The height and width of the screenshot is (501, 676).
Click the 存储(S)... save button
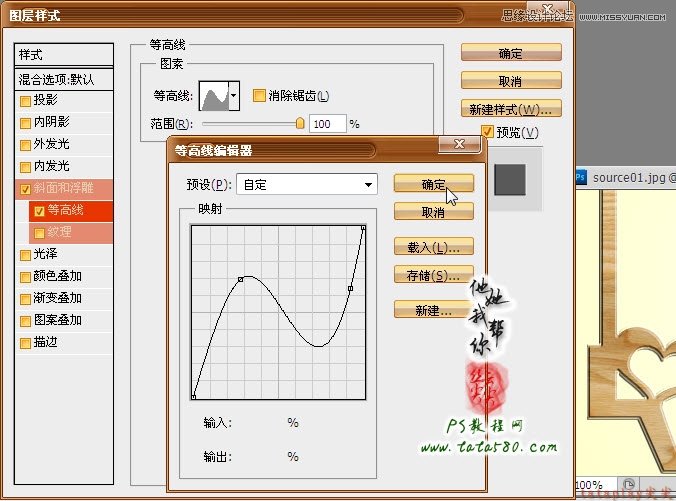tap(434, 275)
